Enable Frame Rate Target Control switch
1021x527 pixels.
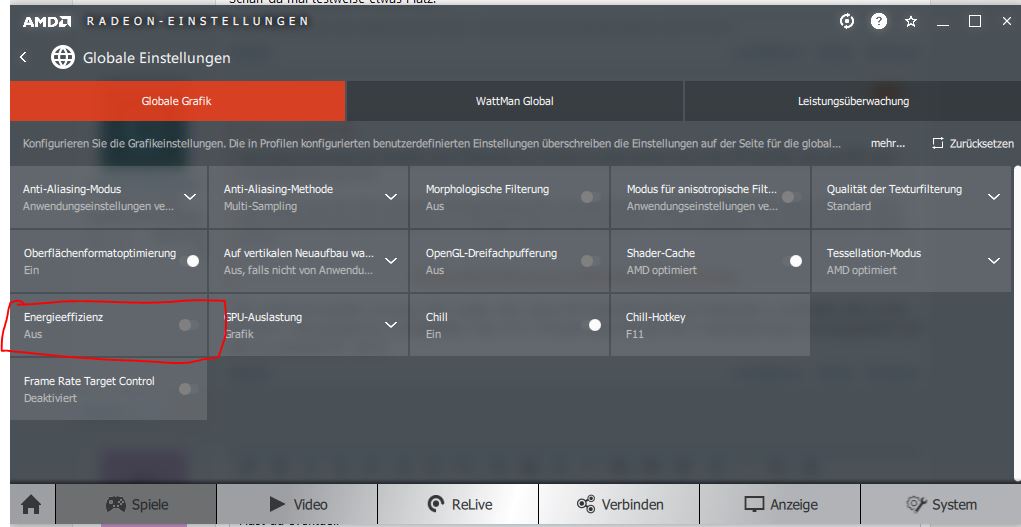coord(188,389)
